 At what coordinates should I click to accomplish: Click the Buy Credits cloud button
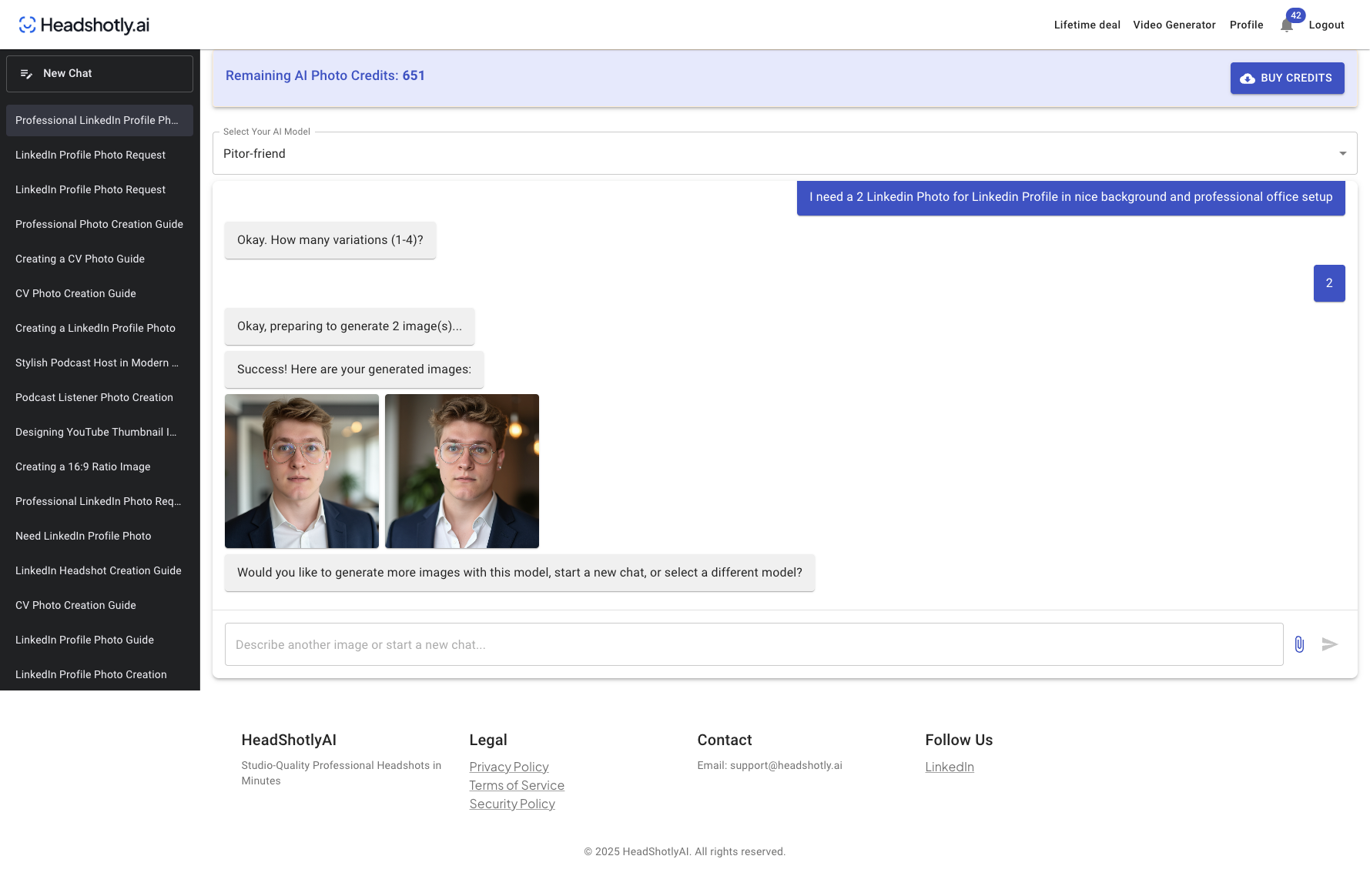click(1287, 79)
